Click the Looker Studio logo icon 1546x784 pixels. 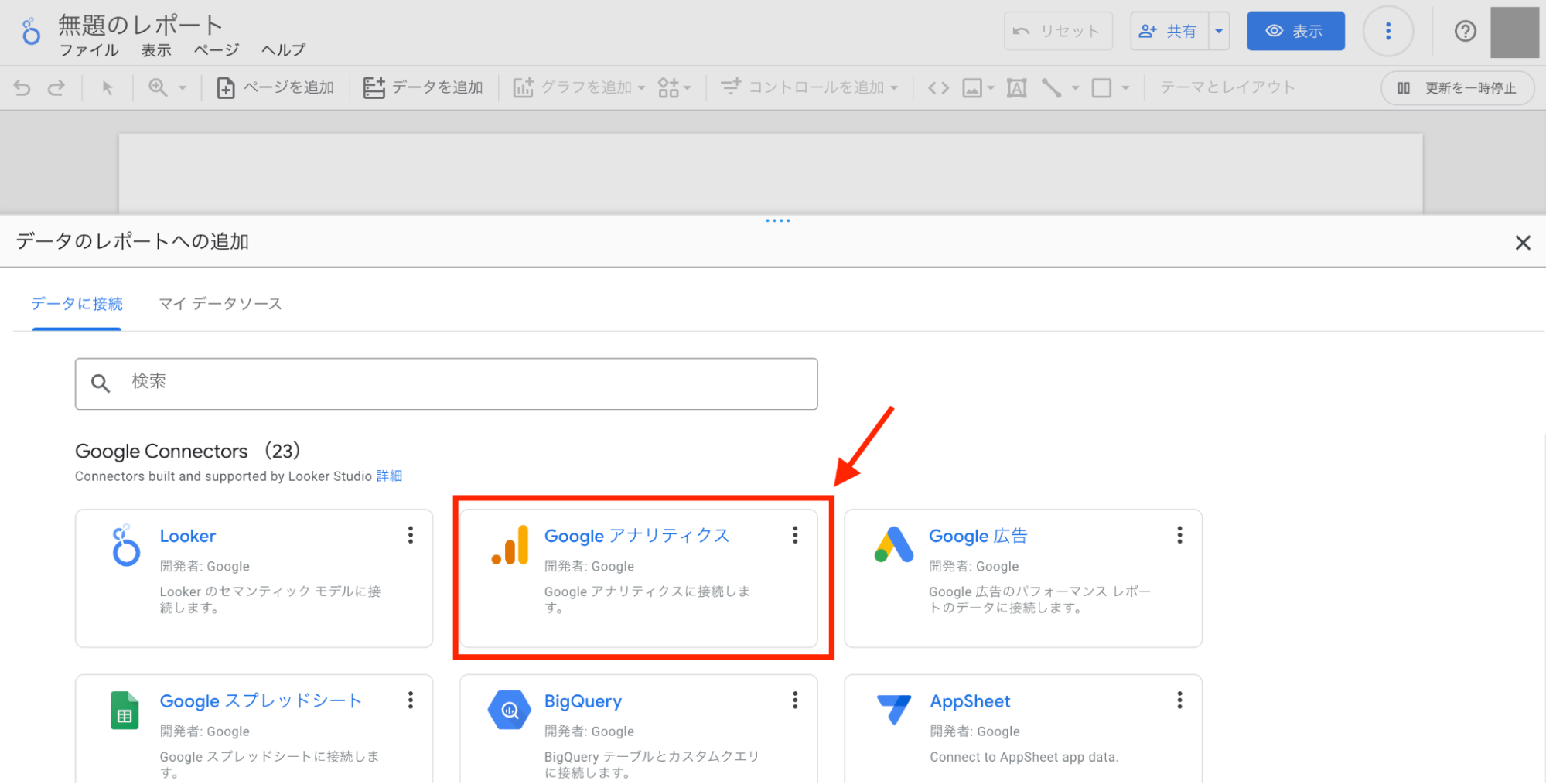click(31, 32)
